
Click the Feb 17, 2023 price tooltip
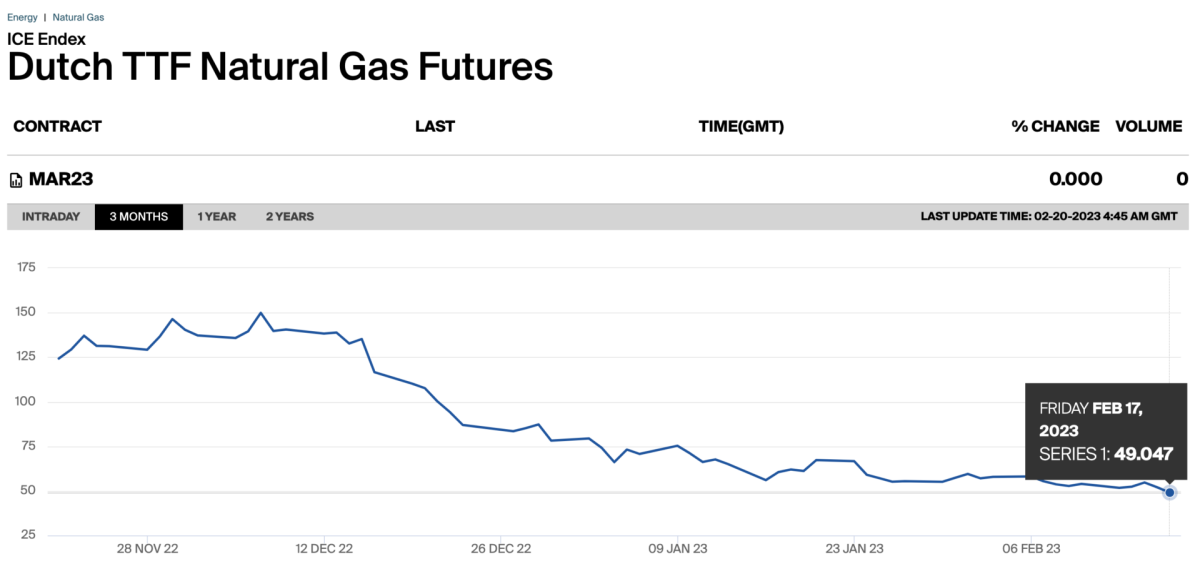1106,431
